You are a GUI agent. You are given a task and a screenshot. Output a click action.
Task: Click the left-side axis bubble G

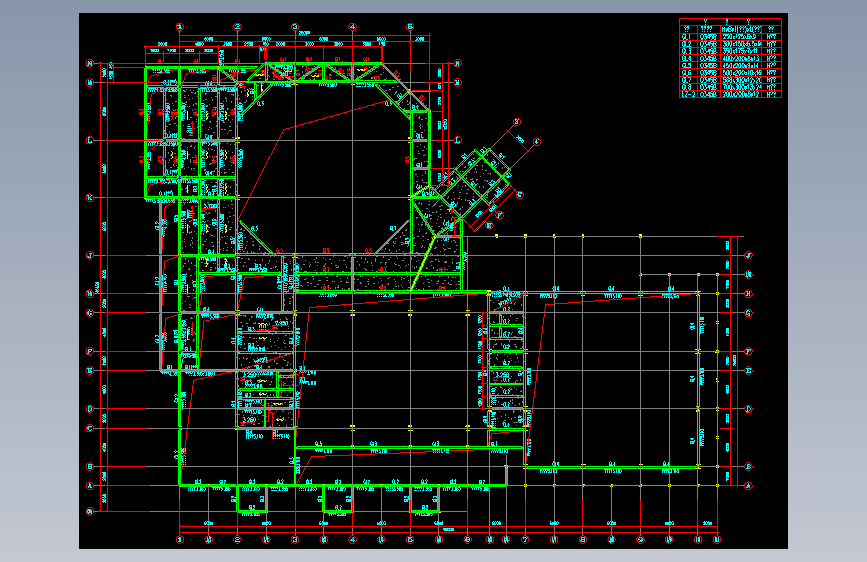click(x=90, y=313)
